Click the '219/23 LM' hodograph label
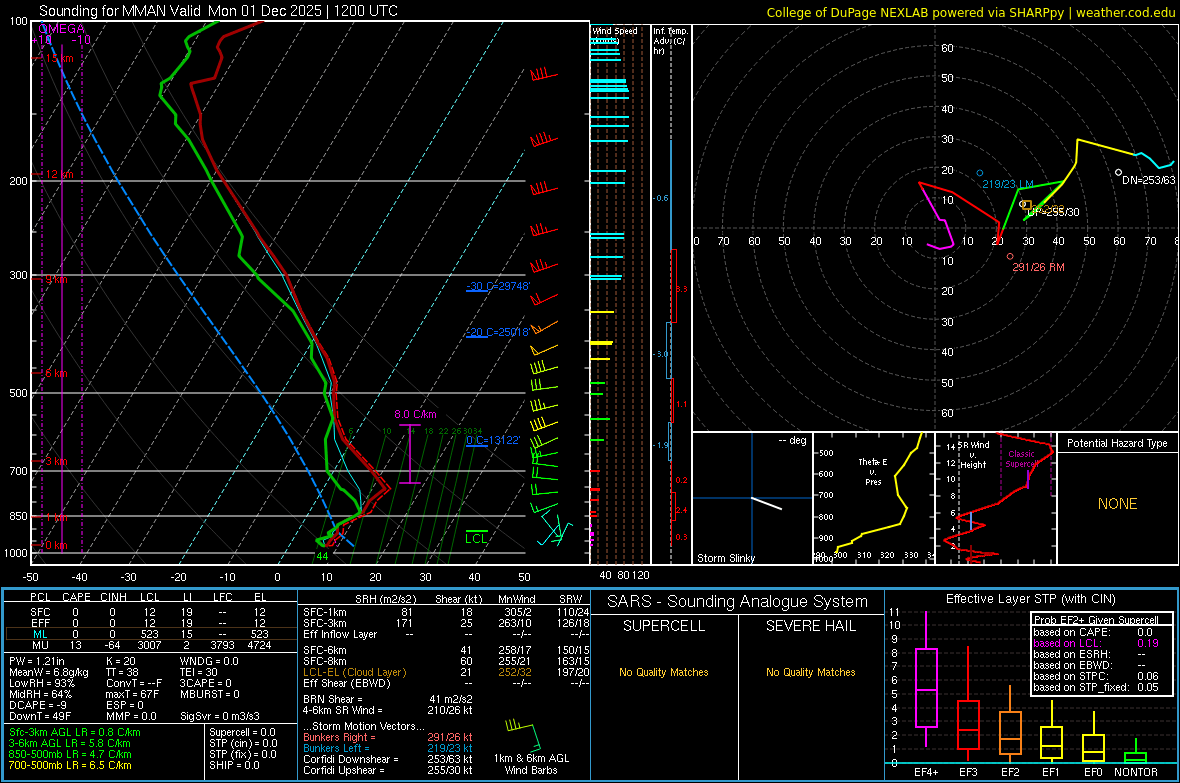 click(1008, 184)
